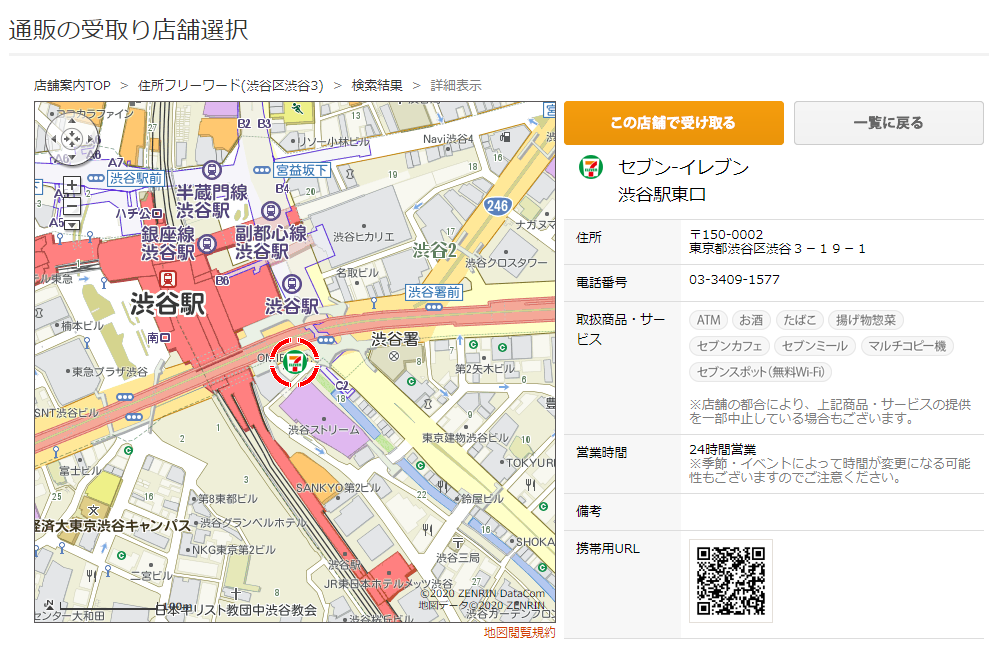Click the 渋谷ヒカリエ building label
The image size is (1003, 645).
point(363,237)
